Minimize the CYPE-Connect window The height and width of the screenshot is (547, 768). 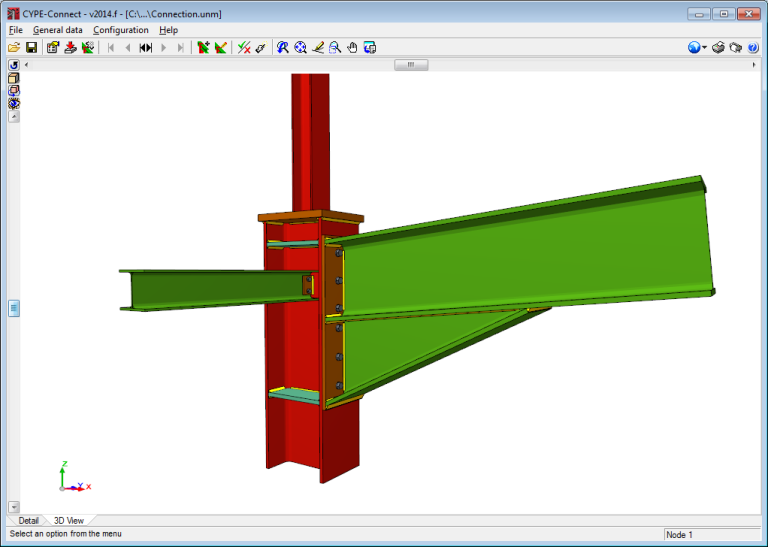pyautogui.click(x=699, y=14)
